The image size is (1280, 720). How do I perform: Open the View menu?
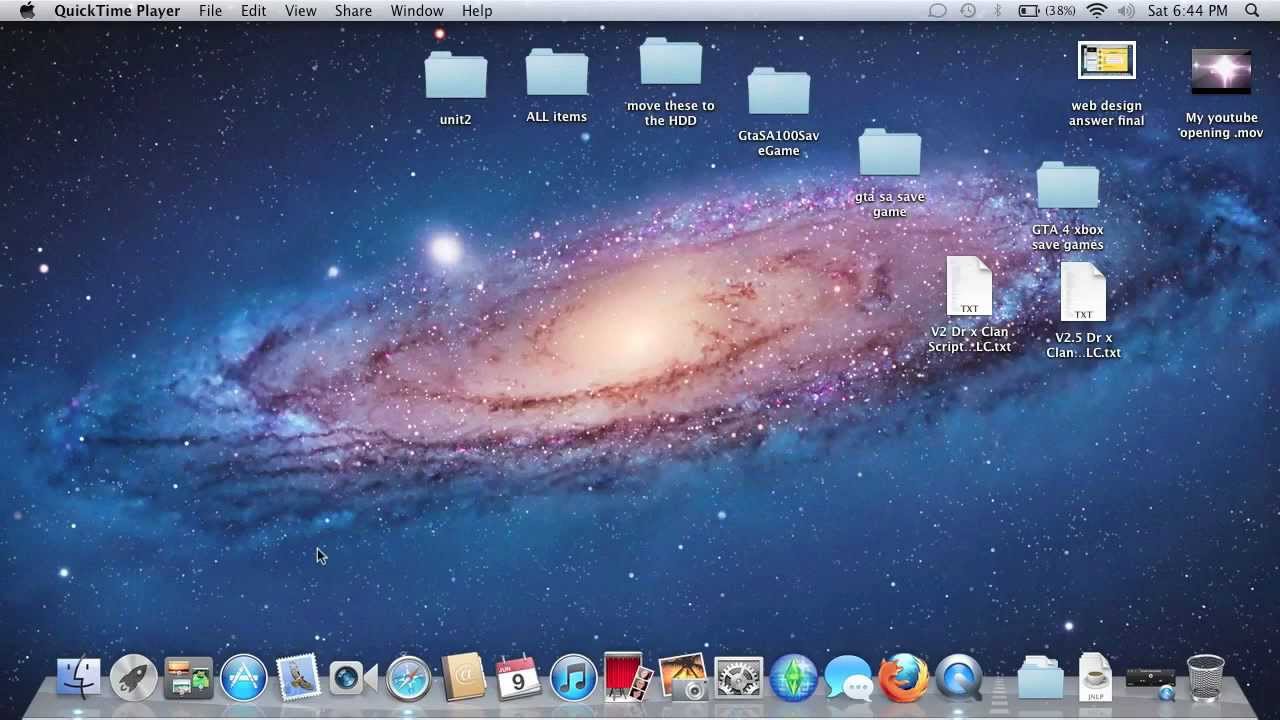[x=300, y=11]
